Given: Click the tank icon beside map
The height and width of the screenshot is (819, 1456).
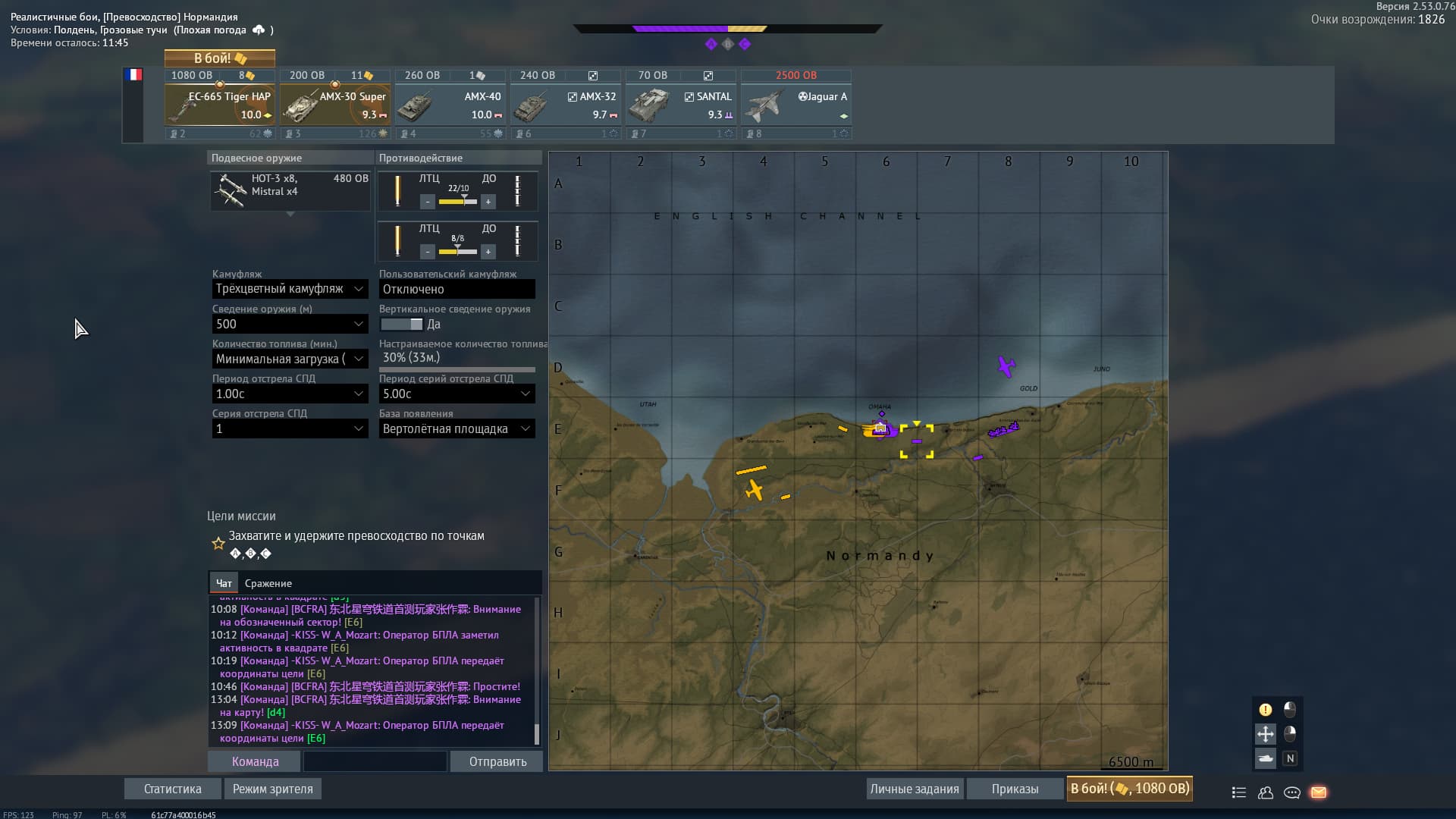Looking at the screenshot, I should pyautogui.click(x=1265, y=758).
